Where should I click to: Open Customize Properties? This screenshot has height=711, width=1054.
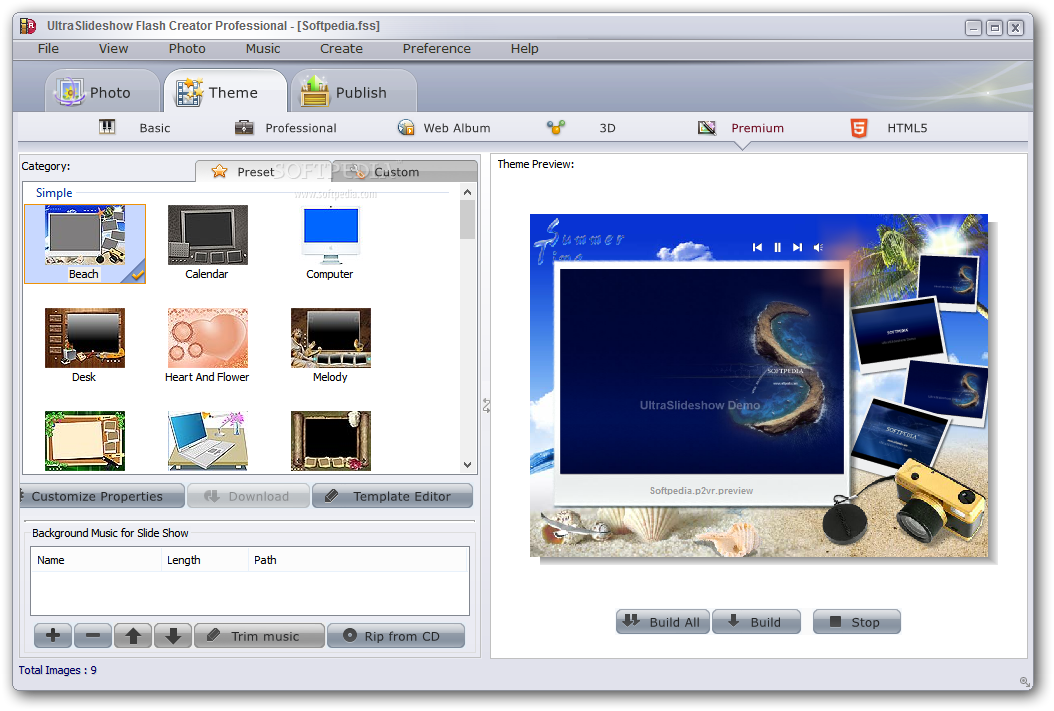point(102,496)
